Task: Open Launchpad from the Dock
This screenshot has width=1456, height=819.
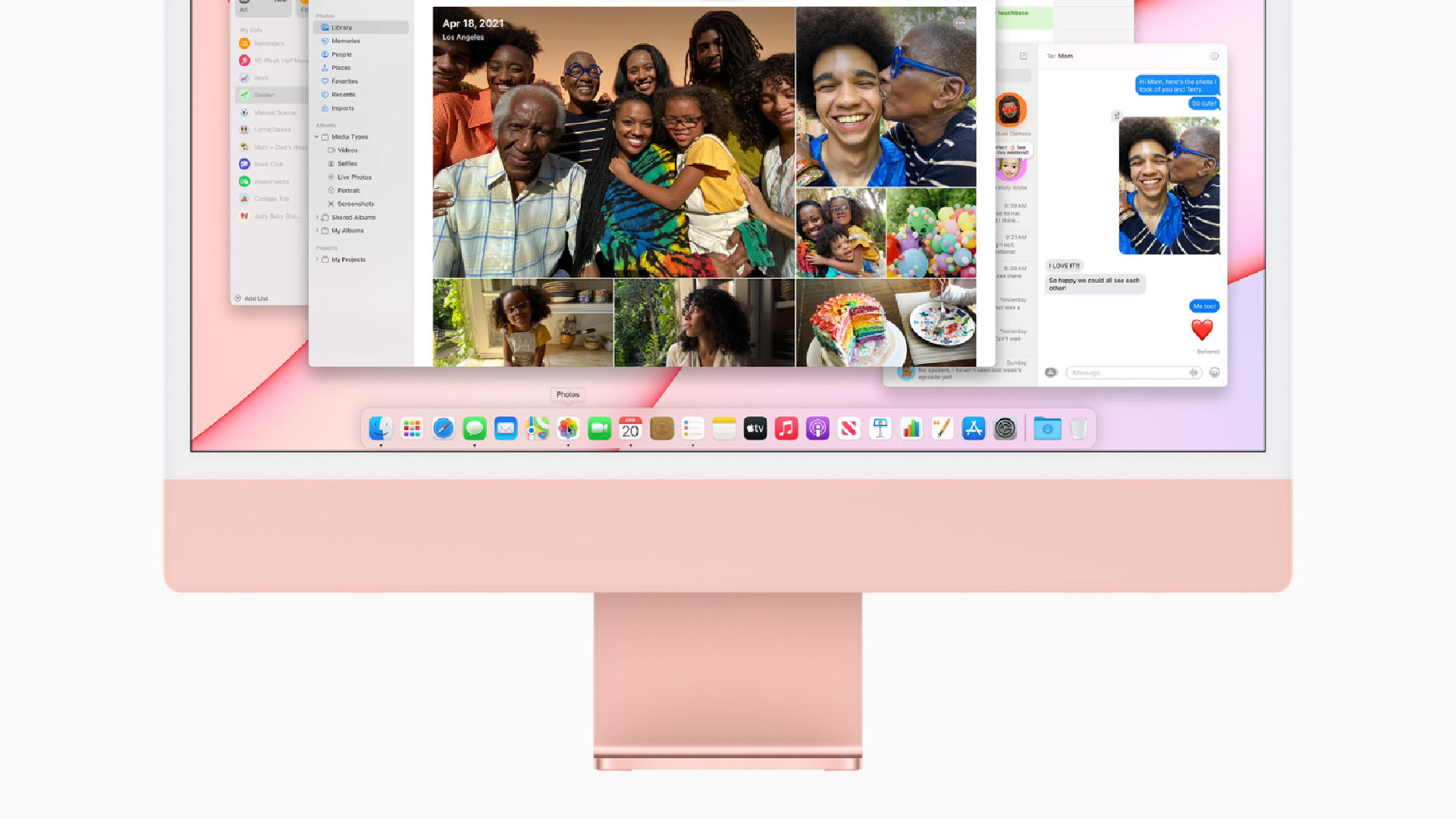Action: coord(413,428)
